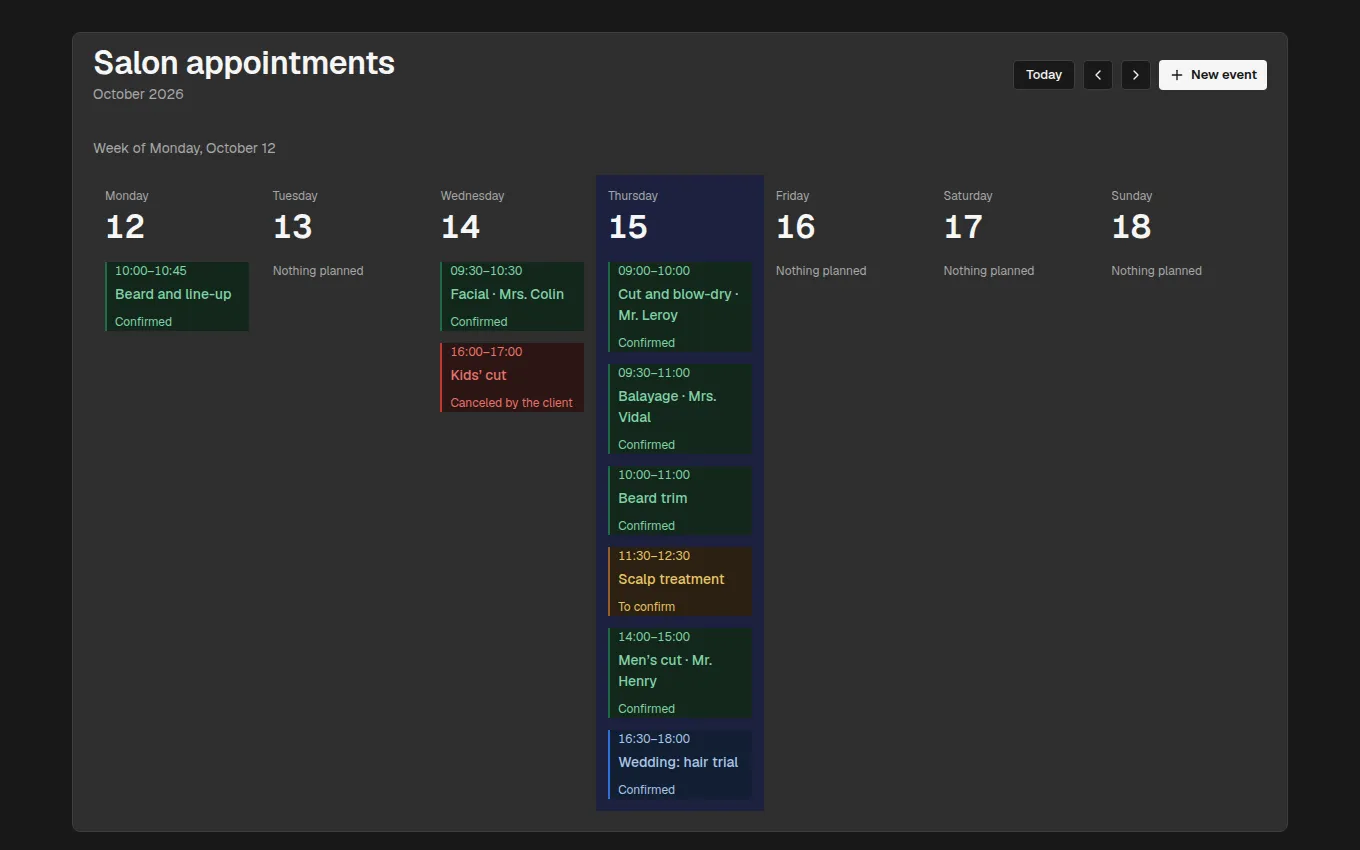
Task: Jump to Today
Action: pos(1044,75)
